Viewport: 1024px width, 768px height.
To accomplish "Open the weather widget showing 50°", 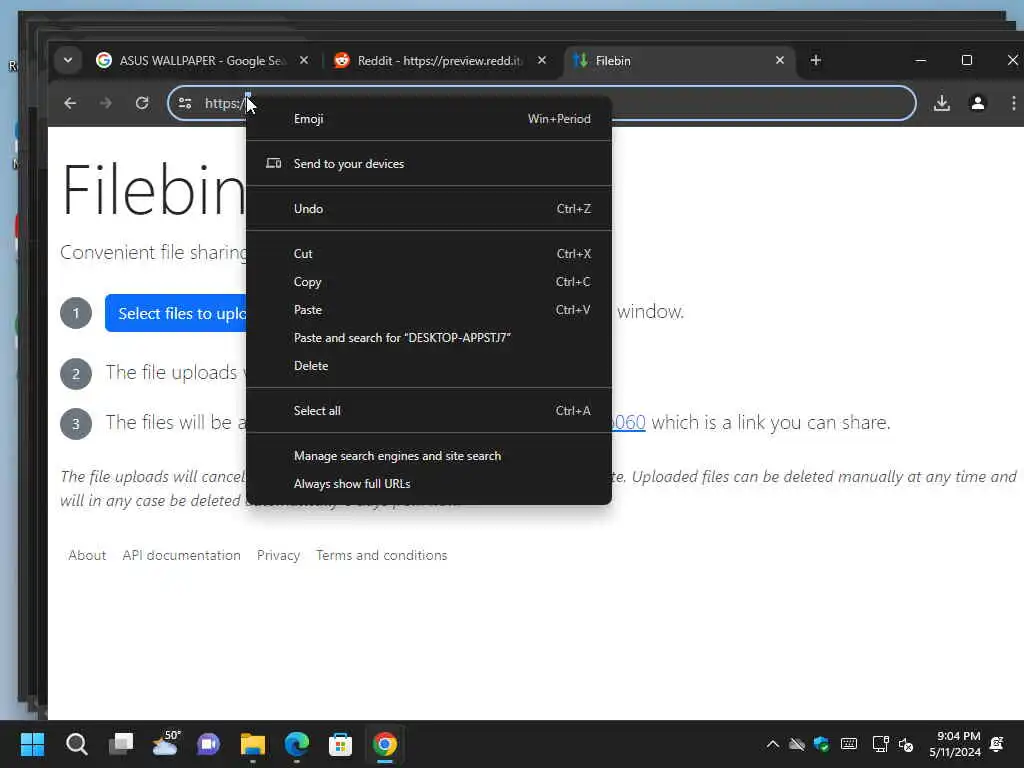I will [x=165, y=744].
